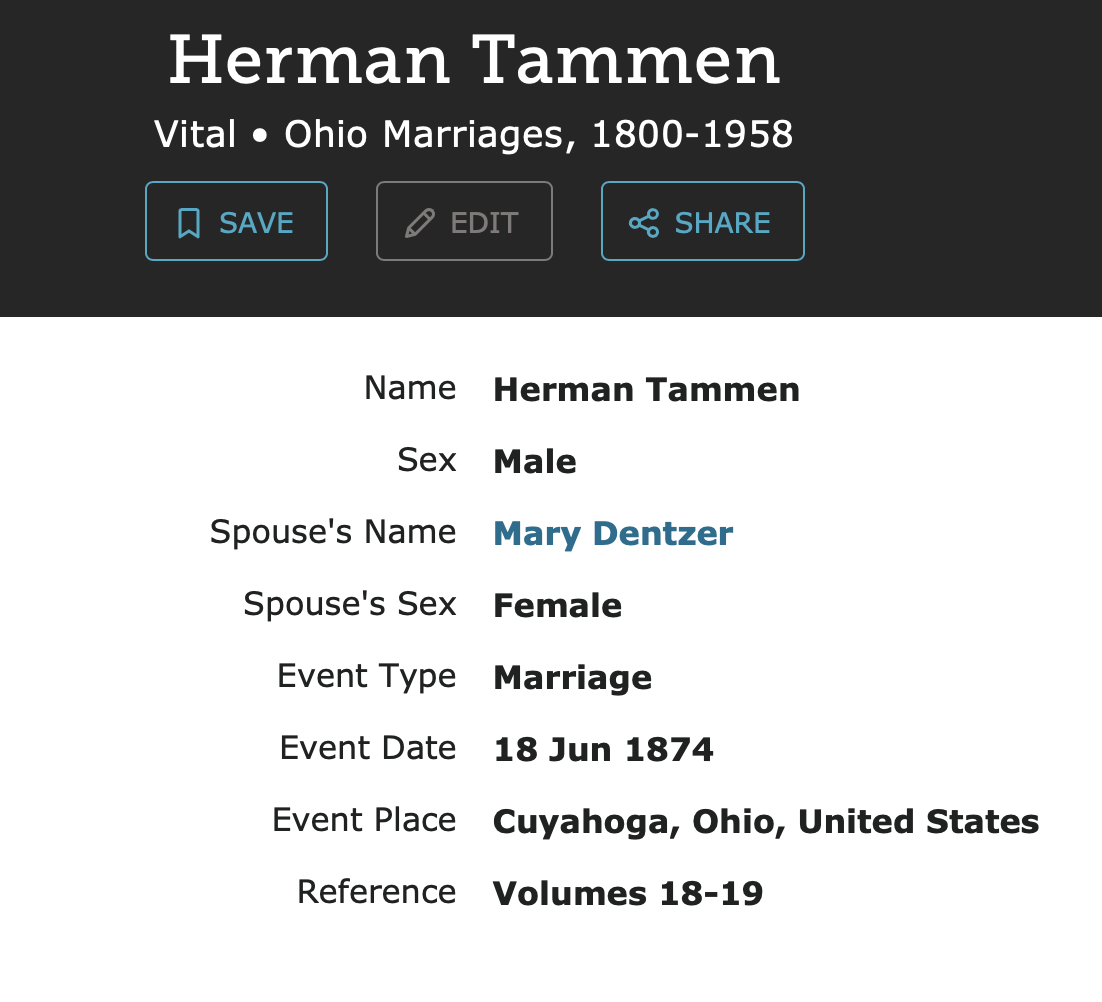Click the 18 Jun 1874 event date

click(x=603, y=749)
